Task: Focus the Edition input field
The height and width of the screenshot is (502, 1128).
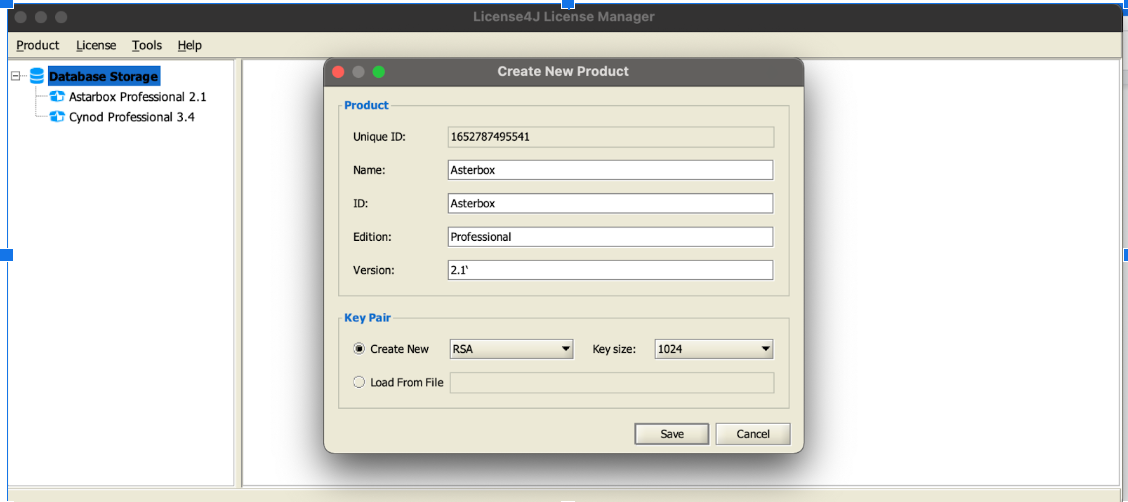Action: tap(610, 237)
